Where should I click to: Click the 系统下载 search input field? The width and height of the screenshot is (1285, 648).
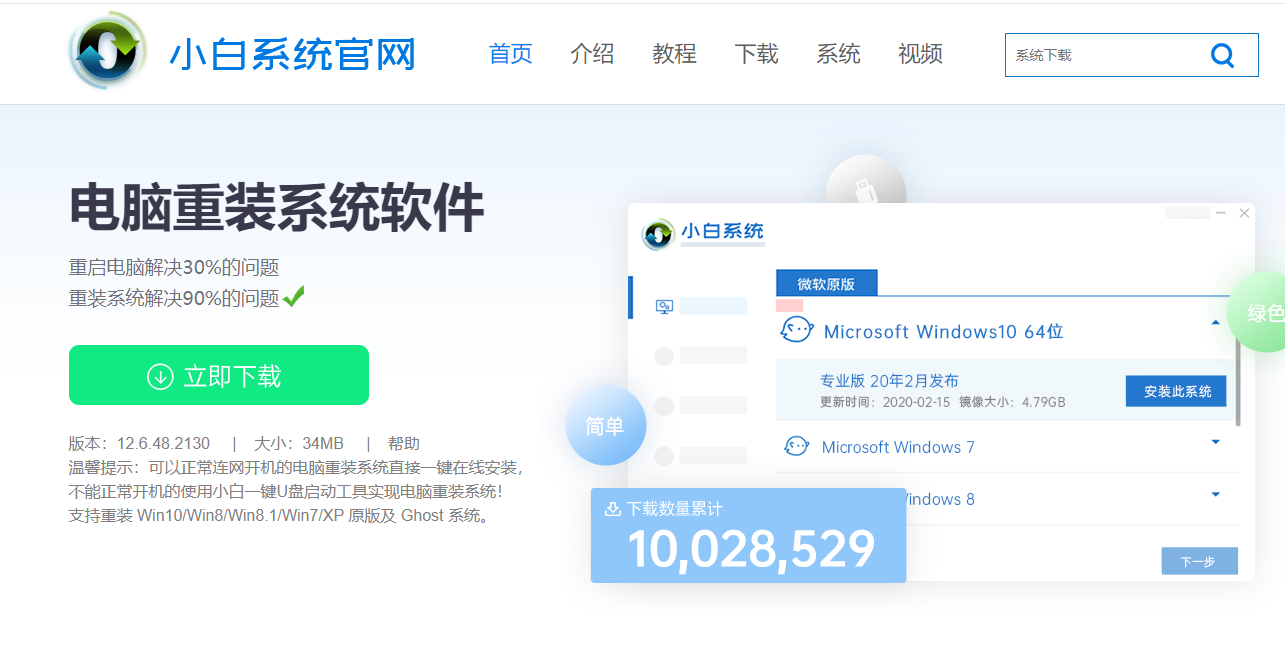pyautogui.click(x=1100, y=55)
